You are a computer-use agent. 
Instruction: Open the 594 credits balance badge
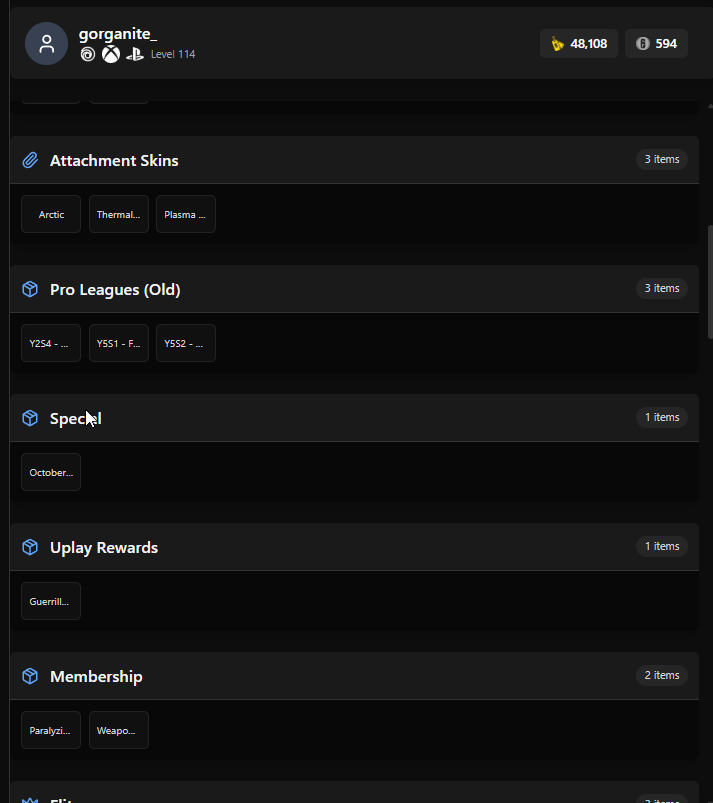click(x=656, y=44)
